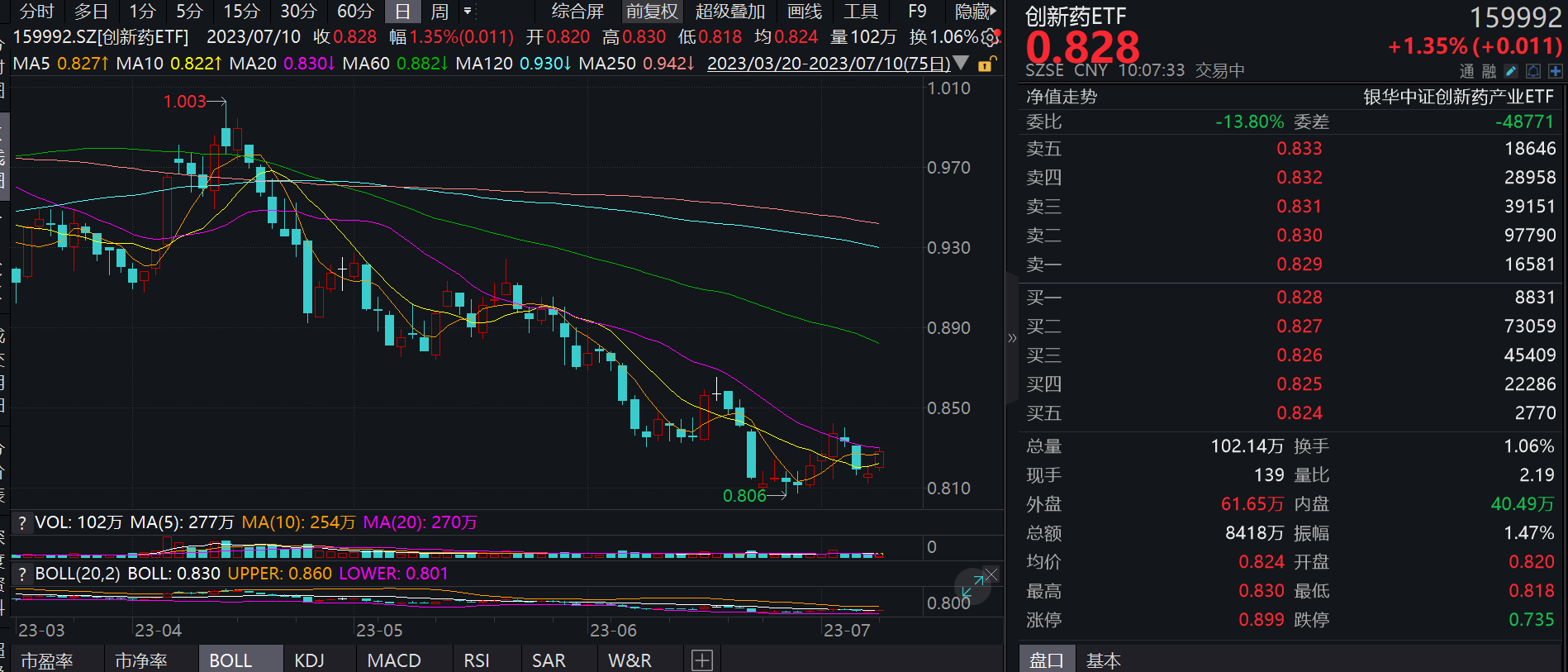Click the pencil note icon
1568x672 pixels.
coord(1511,71)
